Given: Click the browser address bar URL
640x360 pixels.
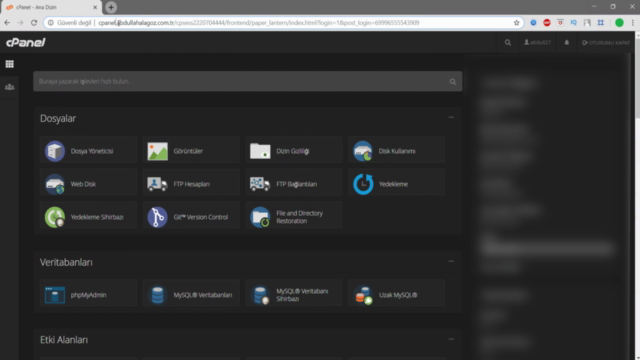Looking at the screenshot, I should [x=259, y=23].
